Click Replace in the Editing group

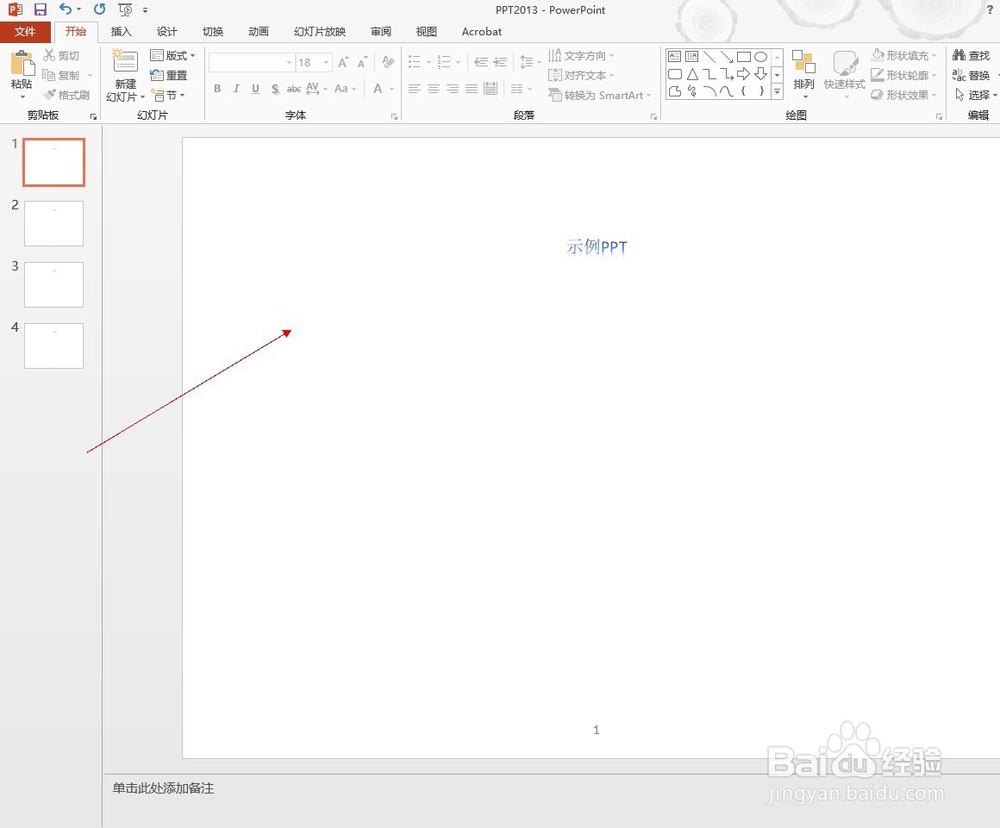pos(971,75)
